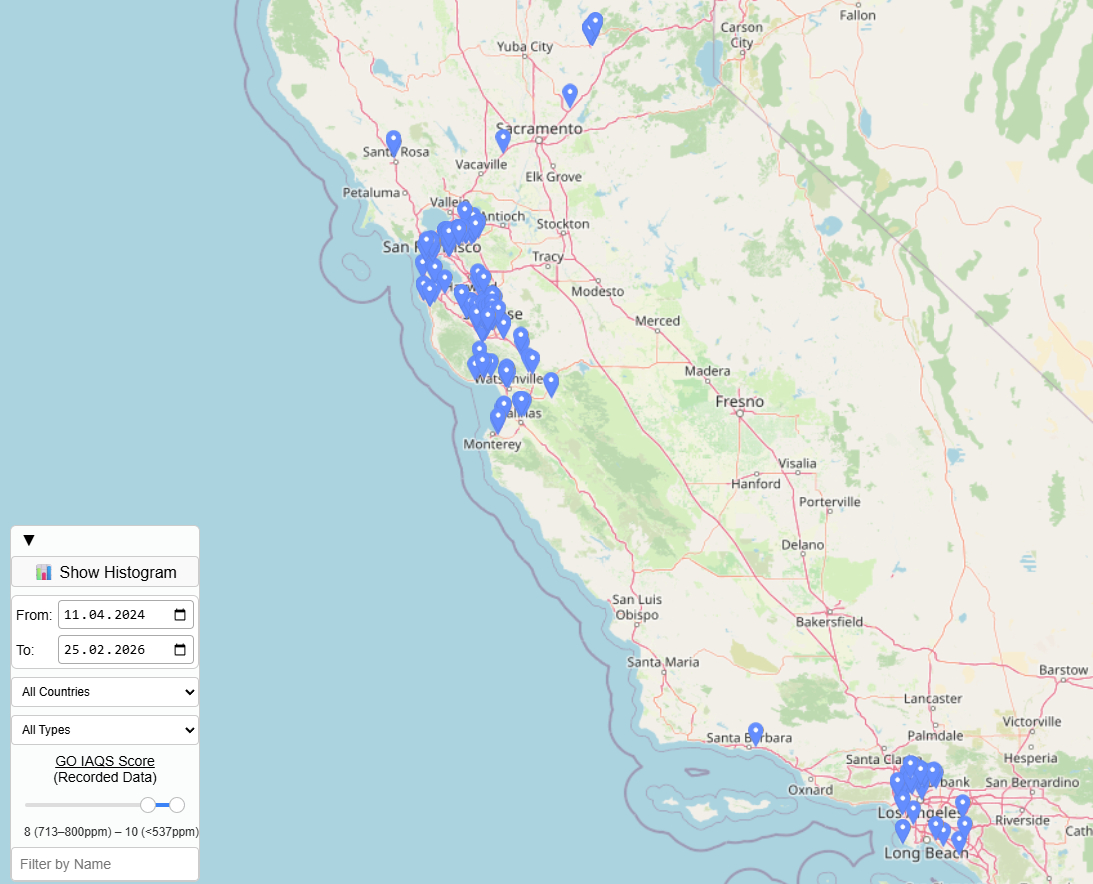Click the left handle of score slider
Image resolution: width=1093 pixels, height=884 pixels.
(148, 805)
